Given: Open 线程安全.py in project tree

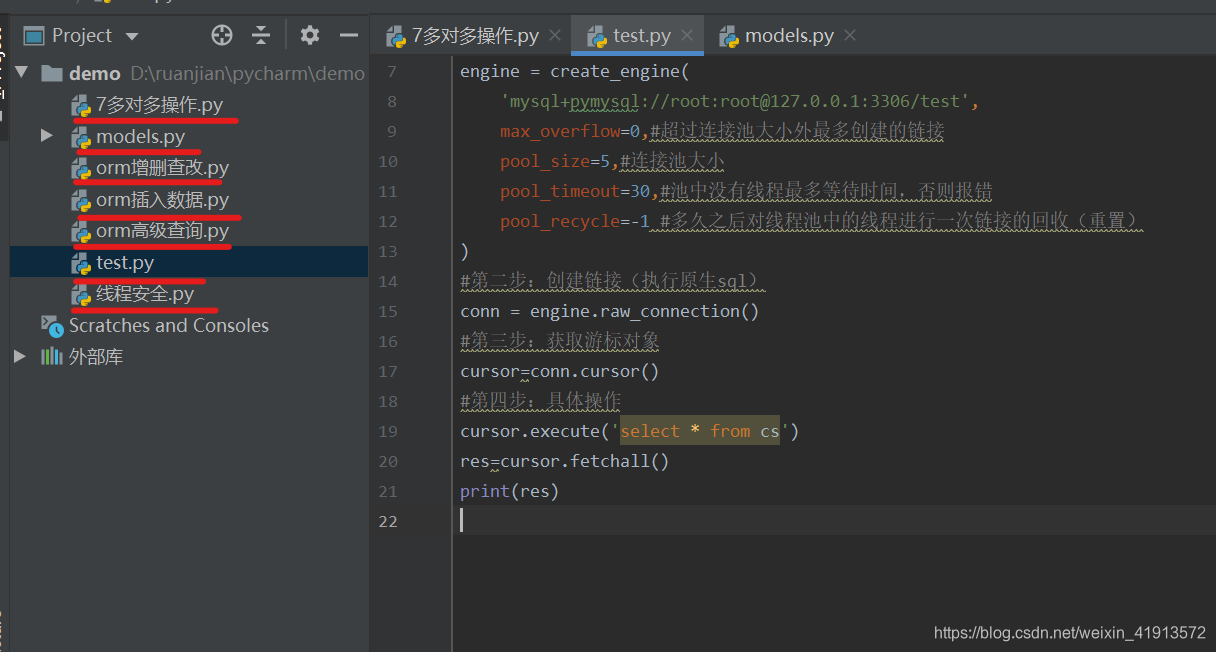Looking at the screenshot, I should coord(145,294).
